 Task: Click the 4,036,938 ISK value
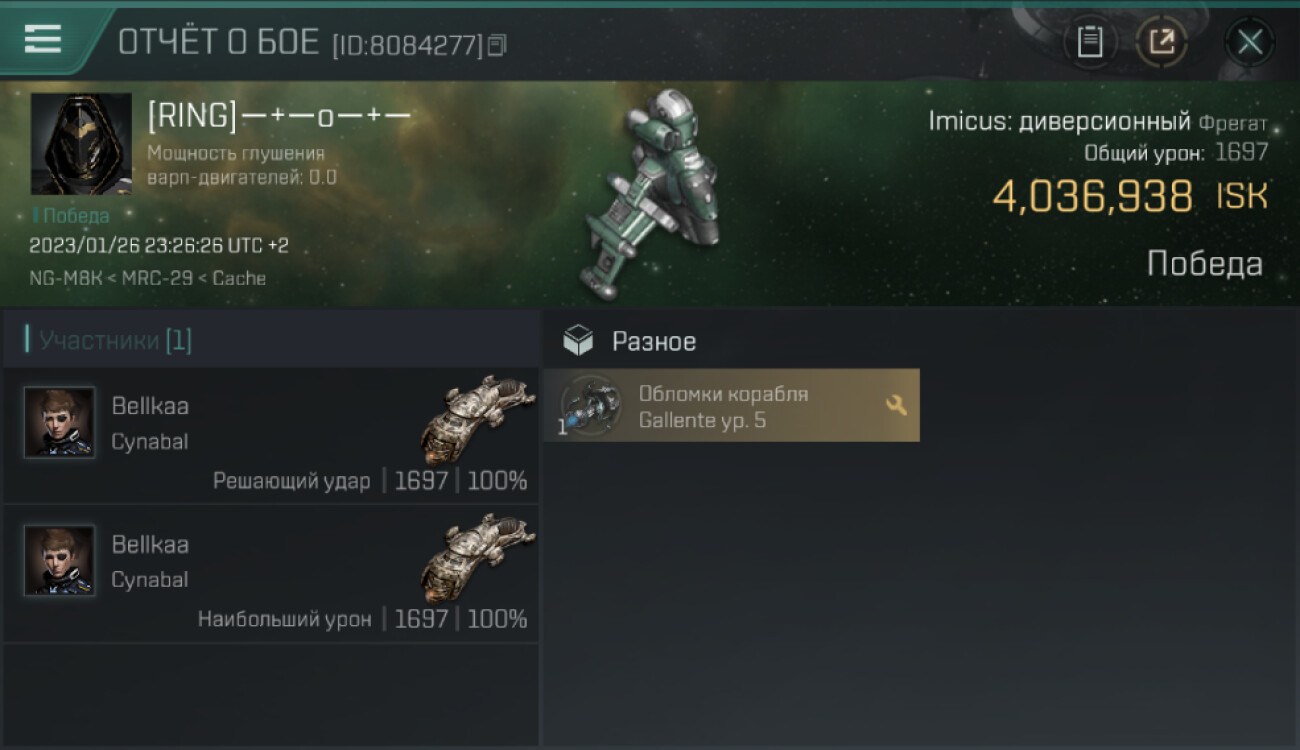click(x=1130, y=196)
